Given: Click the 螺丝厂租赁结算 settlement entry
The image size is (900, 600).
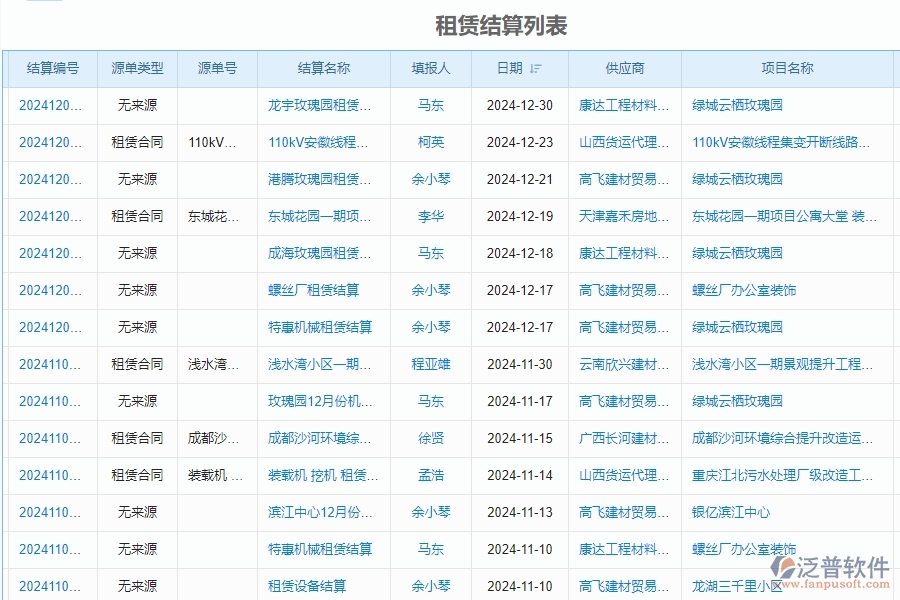Looking at the screenshot, I should tap(322, 290).
